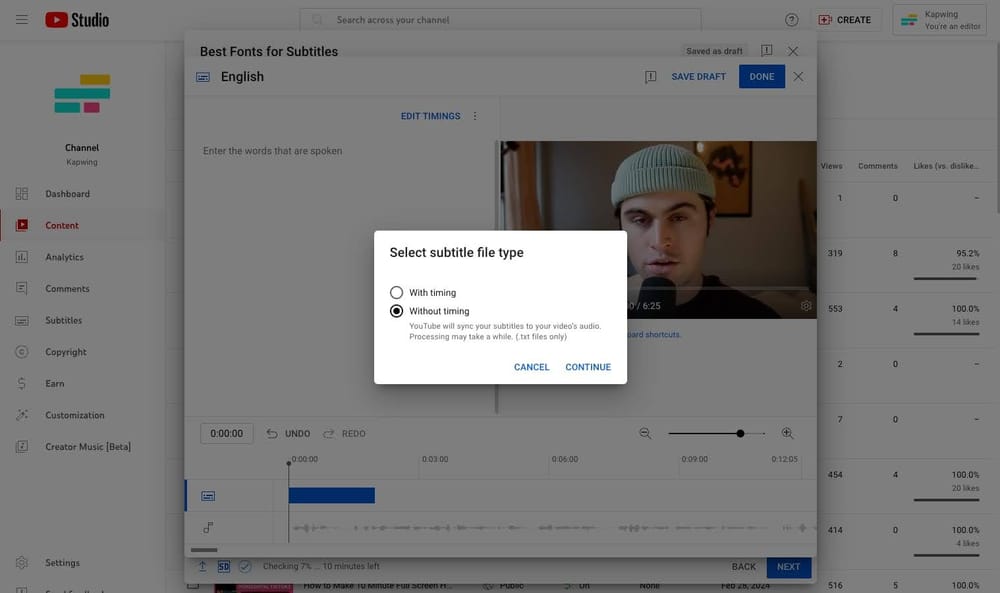This screenshot has width=1000, height=593.
Task: Open the CREATE menu in the top bar
Action: pos(846,18)
